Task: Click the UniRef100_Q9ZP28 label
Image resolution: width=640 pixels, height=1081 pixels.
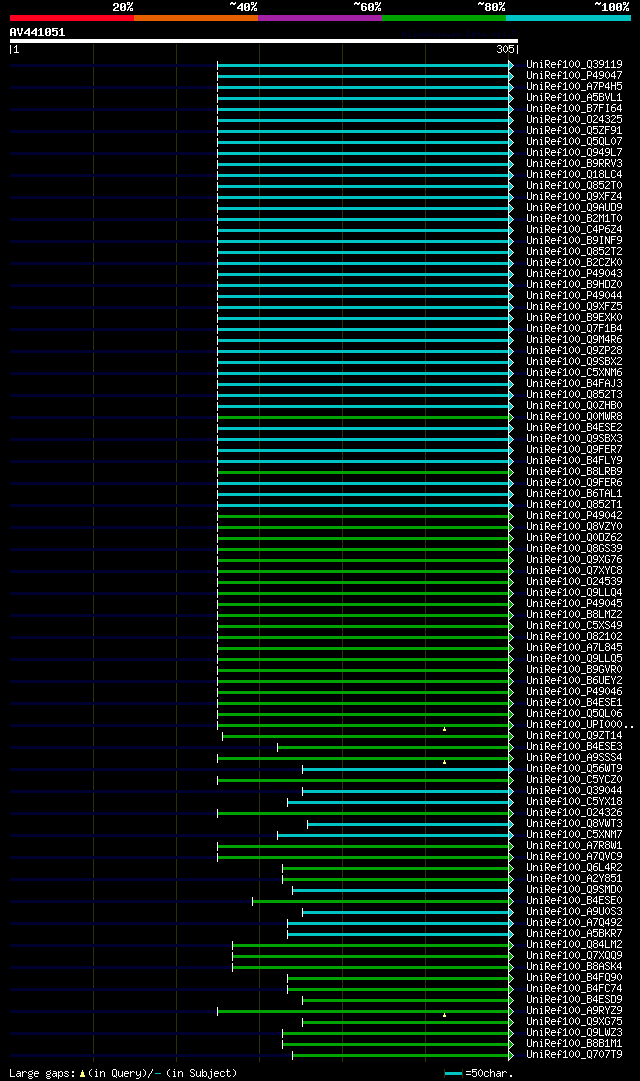Action: coord(574,351)
